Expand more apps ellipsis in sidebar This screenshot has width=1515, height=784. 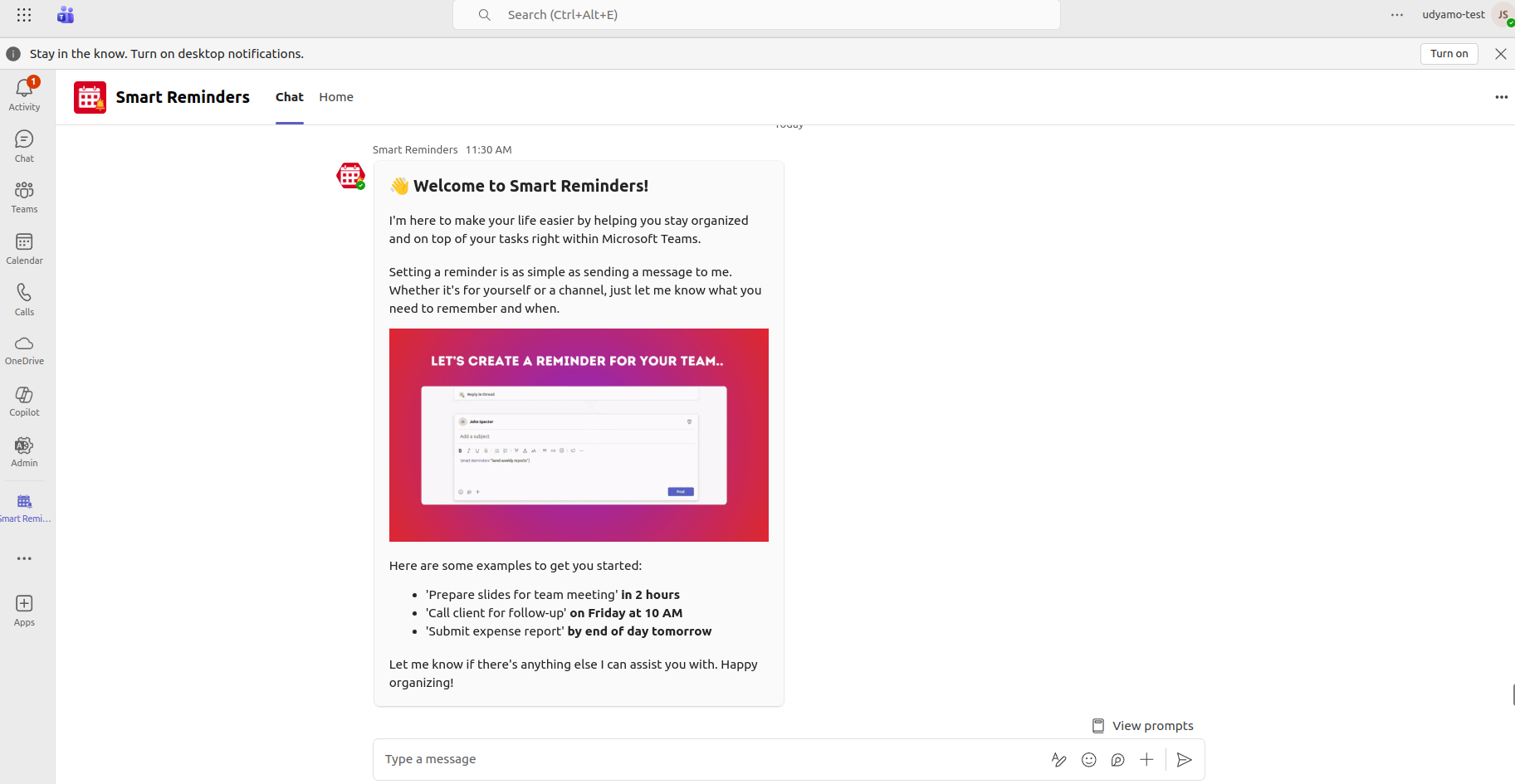pos(24,558)
